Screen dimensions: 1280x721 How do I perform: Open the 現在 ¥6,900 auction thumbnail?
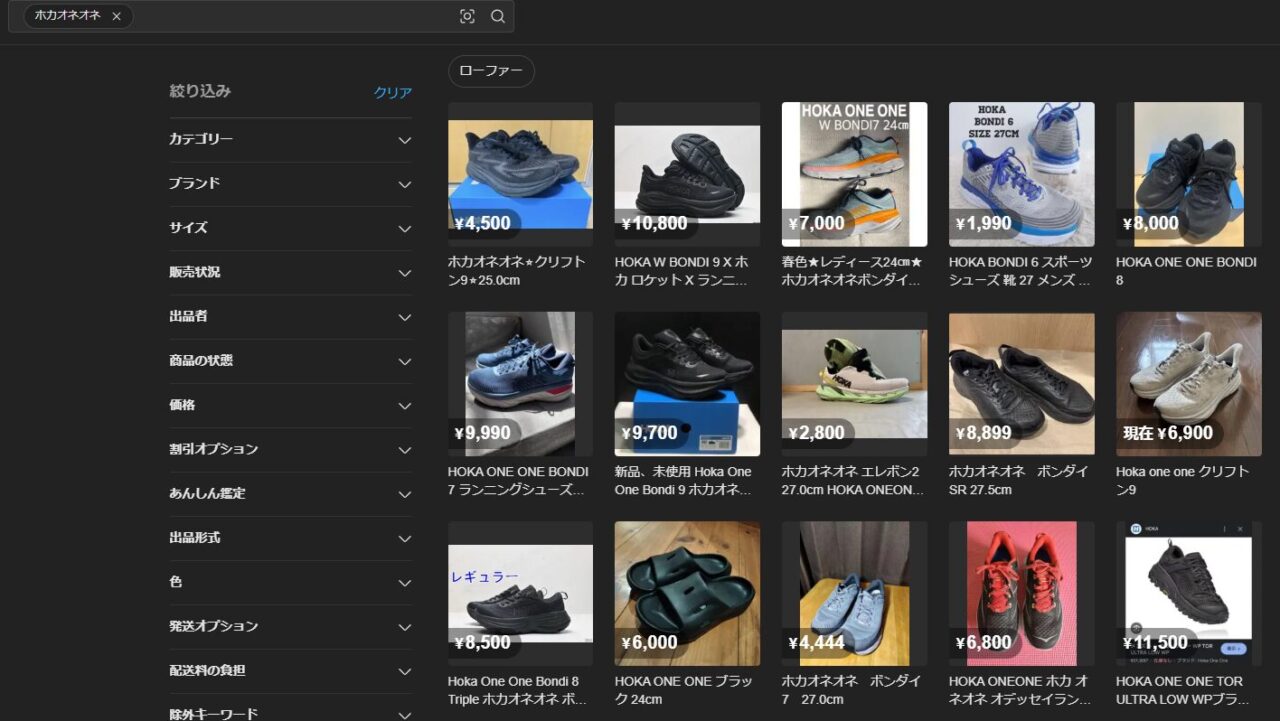1189,384
